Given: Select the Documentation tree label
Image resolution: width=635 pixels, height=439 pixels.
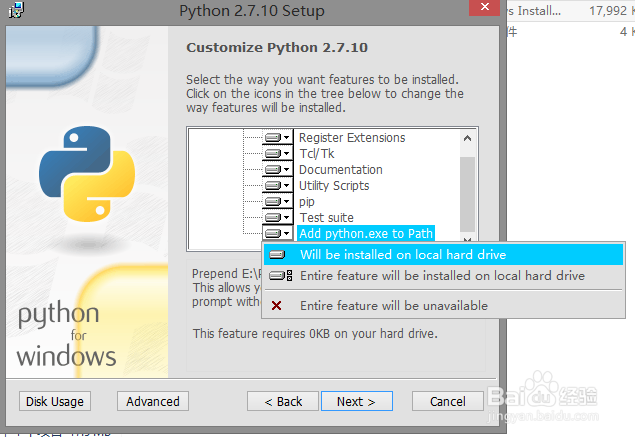Looking at the screenshot, I should click(x=341, y=170).
